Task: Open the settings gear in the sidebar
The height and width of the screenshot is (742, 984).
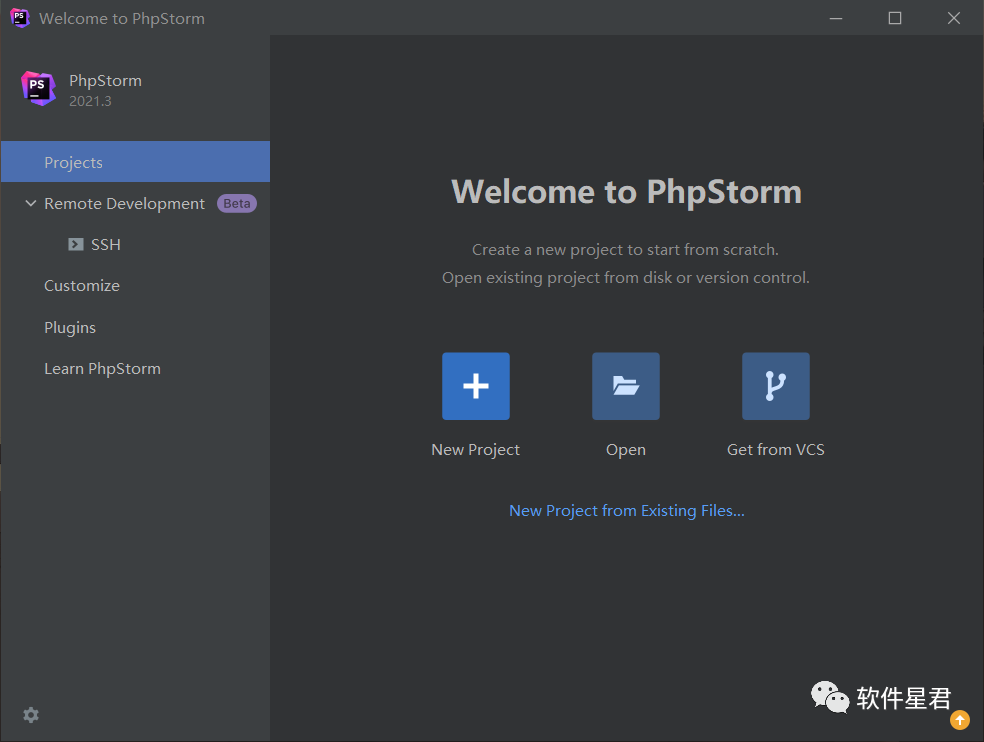Action: tap(31, 715)
